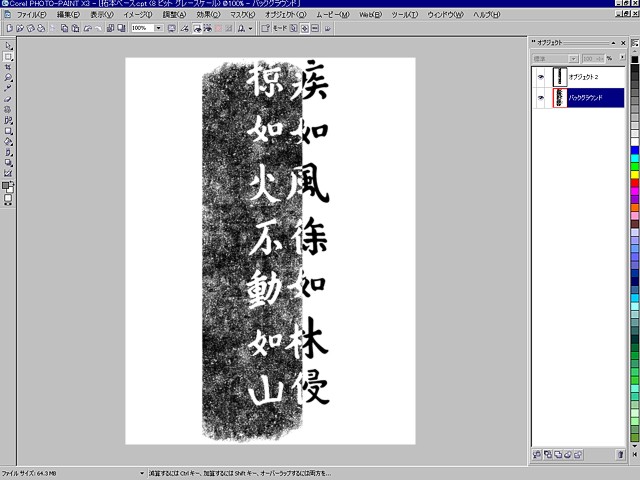Screen dimensions: 640x480
Task: Pick the black swatch in color palette
Action: pyautogui.click(x=635, y=60)
